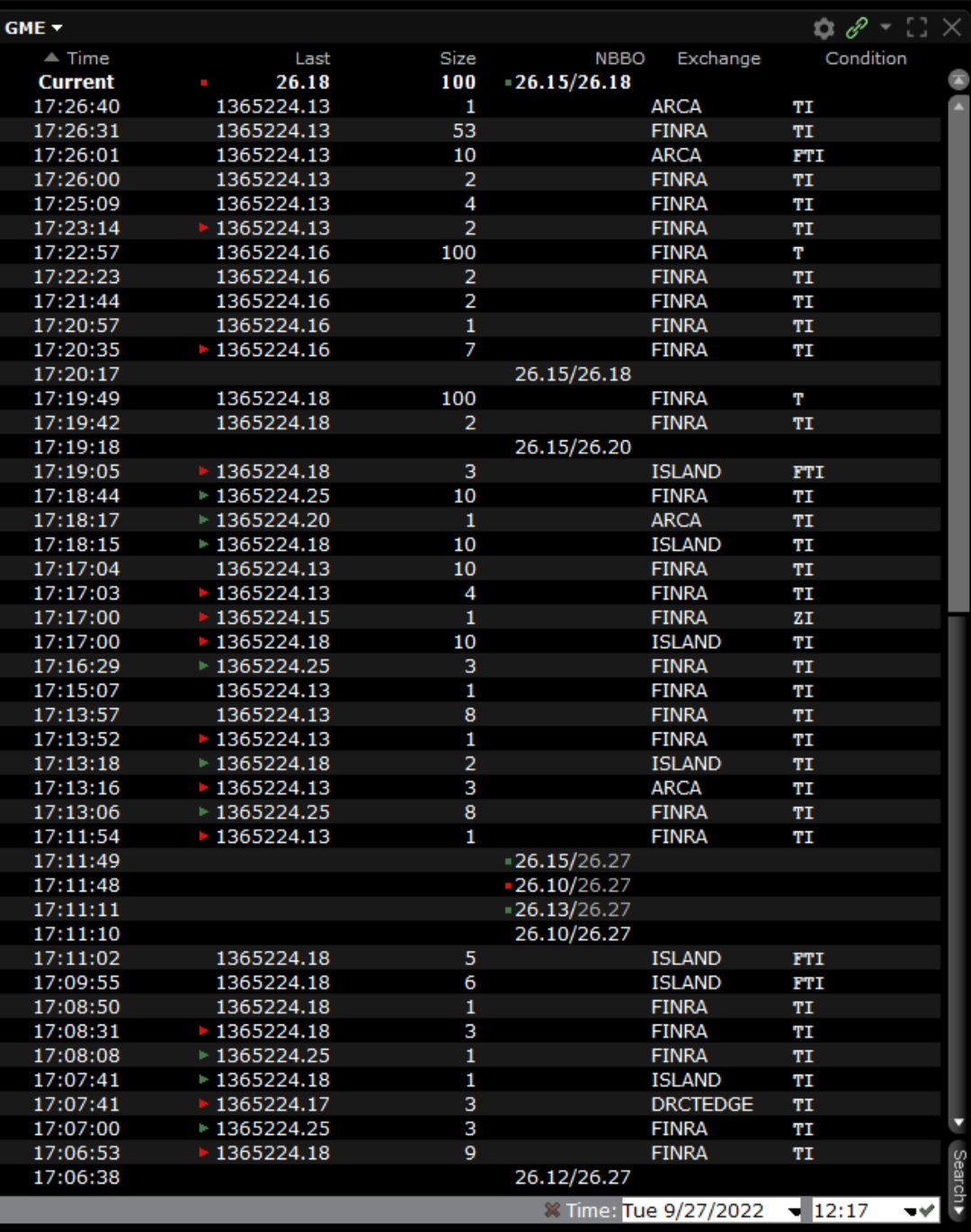This screenshot has width=971, height=1232.
Task: Click the T condition in the 17:19:49 row
Action: pos(798,399)
